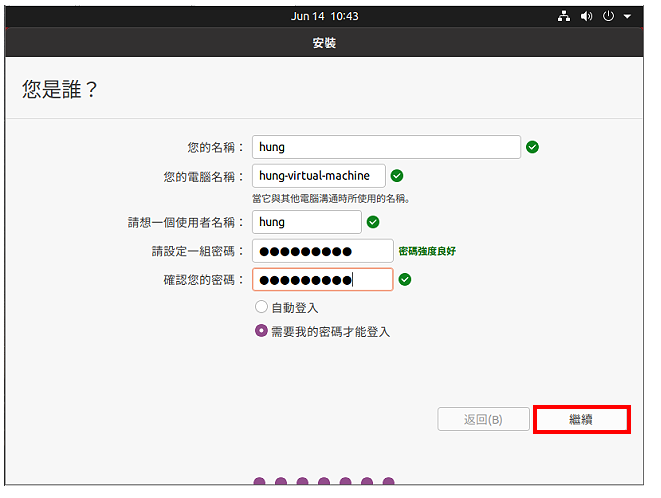This screenshot has width=661, height=498.
Task: Click the 您是誰？ page heading
Action: tap(60, 89)
